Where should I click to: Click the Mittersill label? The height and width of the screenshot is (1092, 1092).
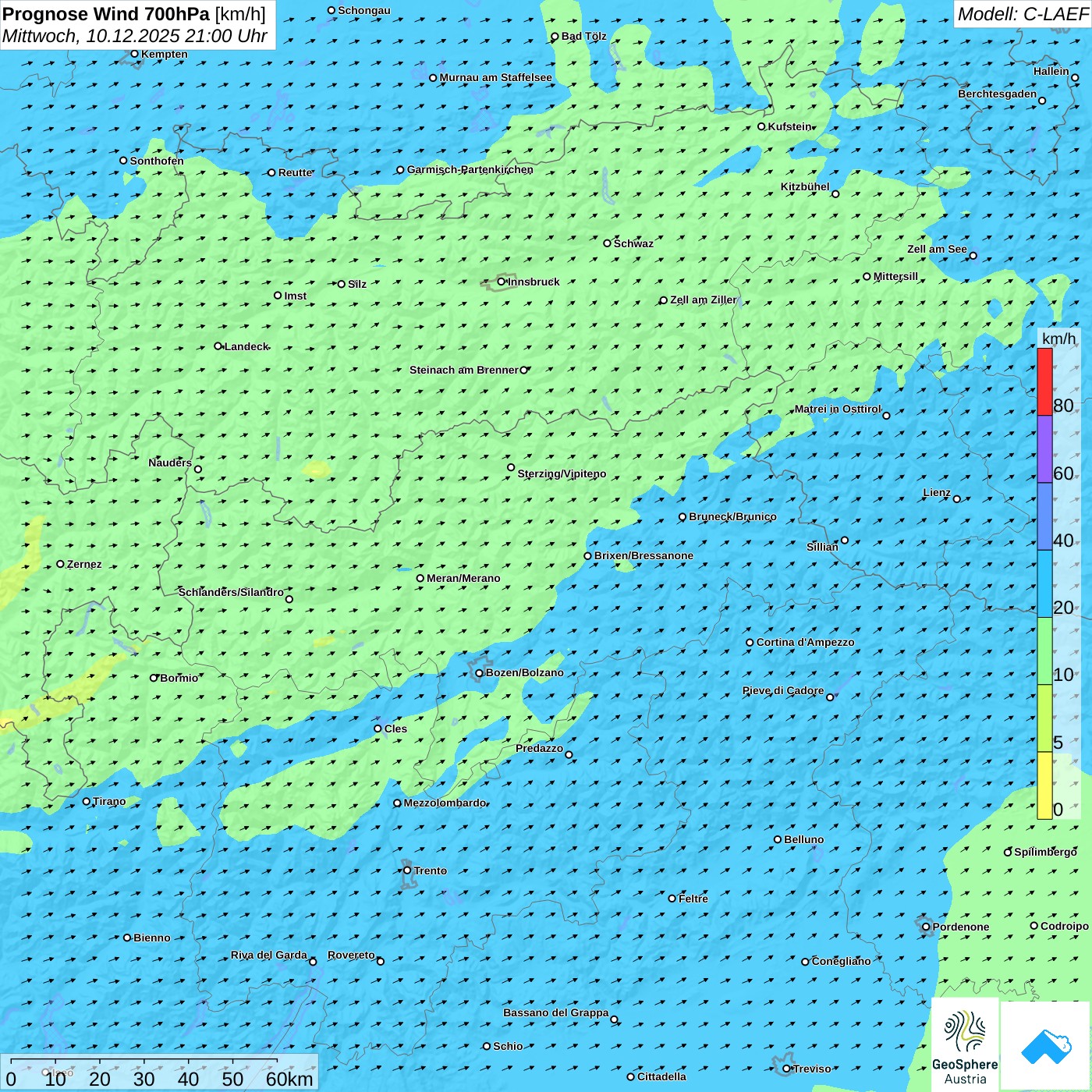point(896,276)
